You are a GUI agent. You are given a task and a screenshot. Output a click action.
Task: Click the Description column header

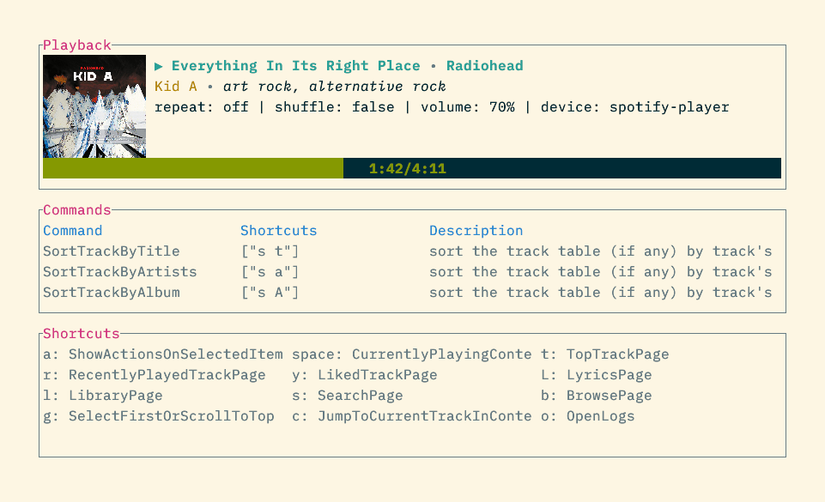476,230
